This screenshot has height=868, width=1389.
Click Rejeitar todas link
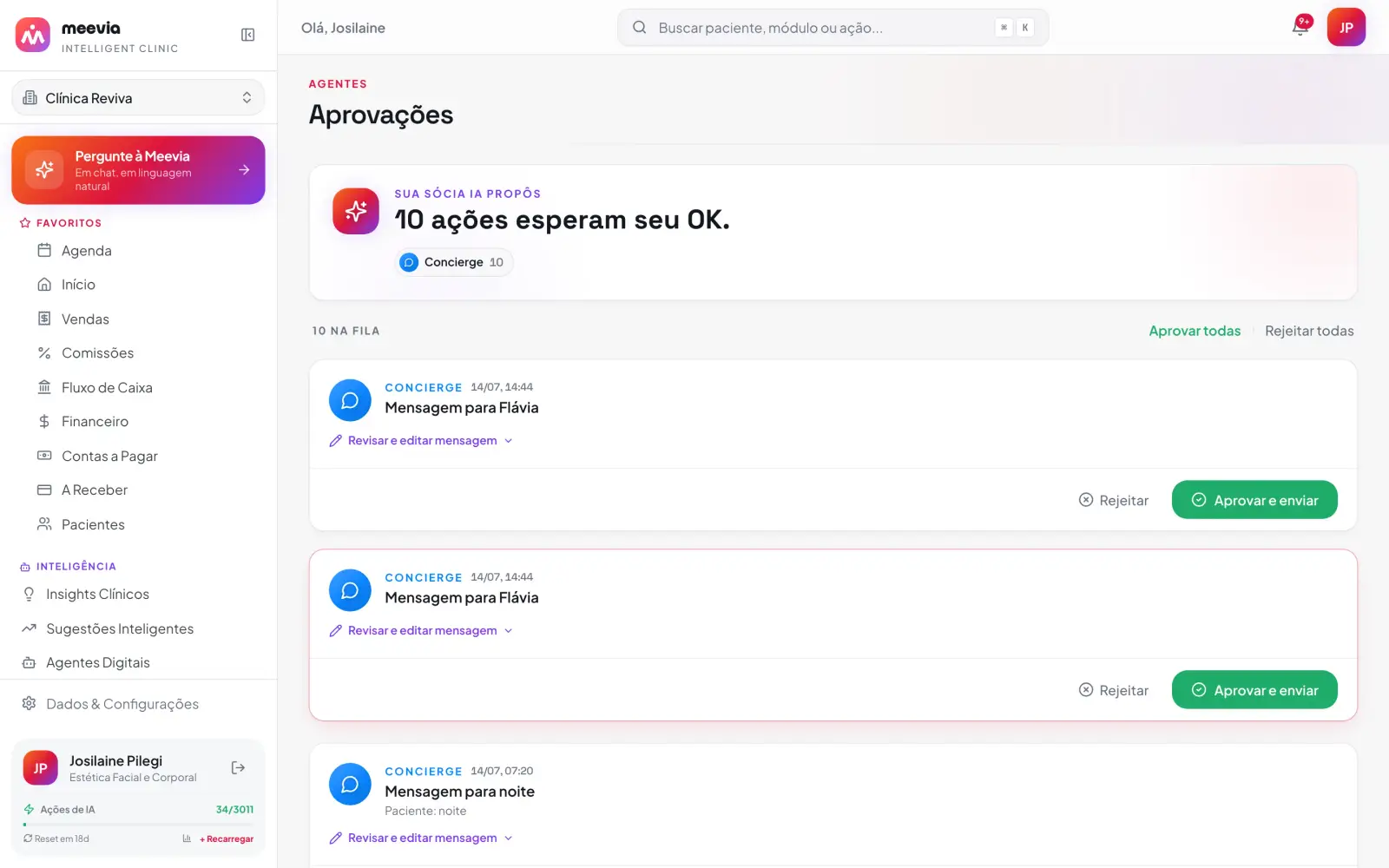pos(1309,331)
